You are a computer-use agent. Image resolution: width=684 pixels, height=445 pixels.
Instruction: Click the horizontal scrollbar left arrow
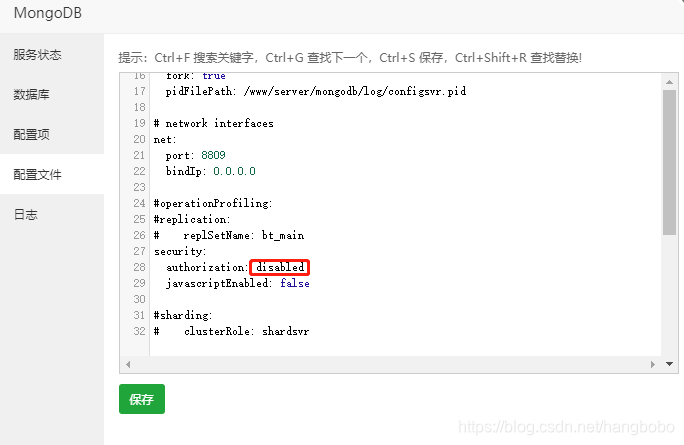[x=128, y=364]
